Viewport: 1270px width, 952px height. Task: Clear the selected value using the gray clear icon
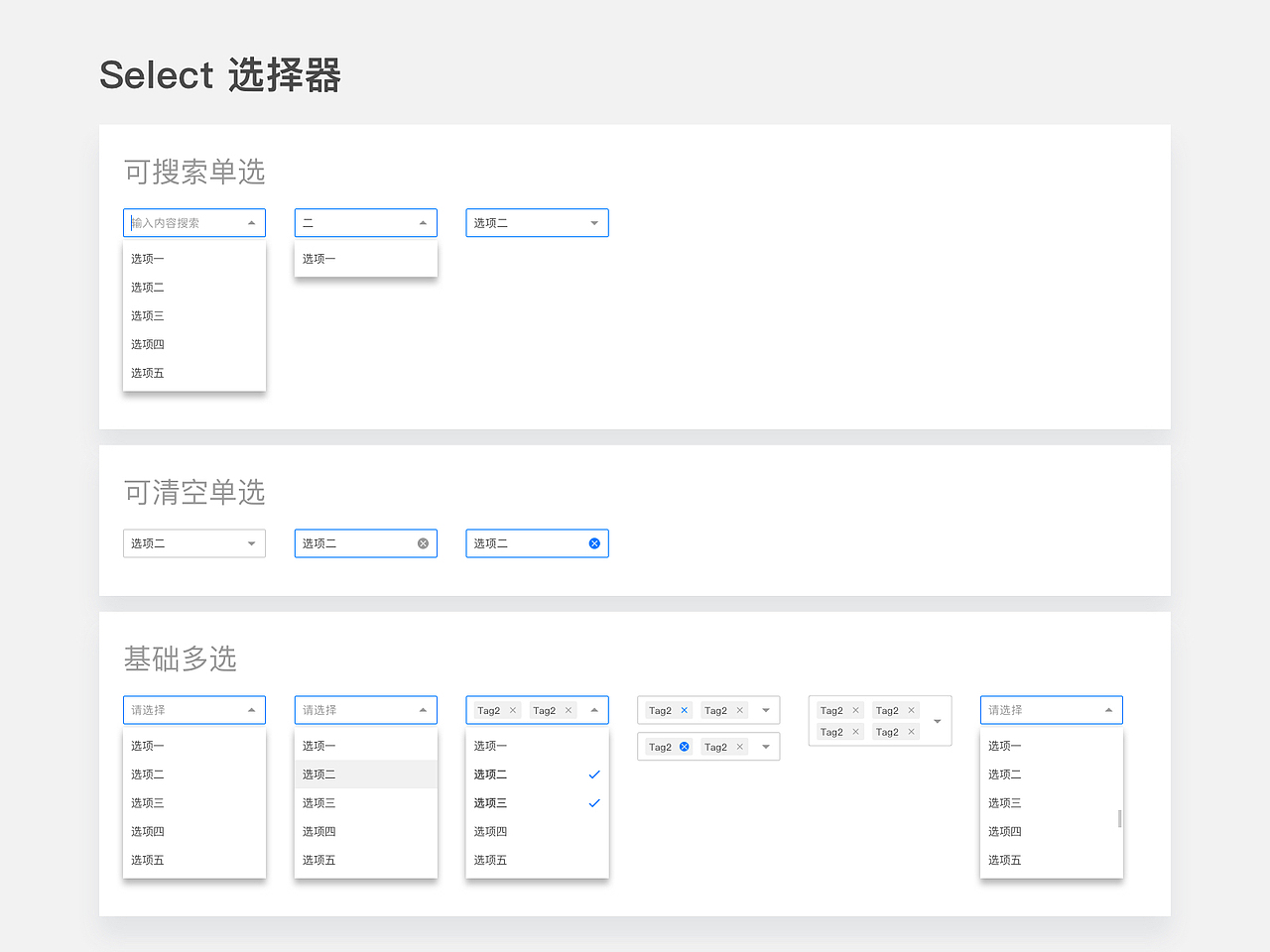[422, 542]
